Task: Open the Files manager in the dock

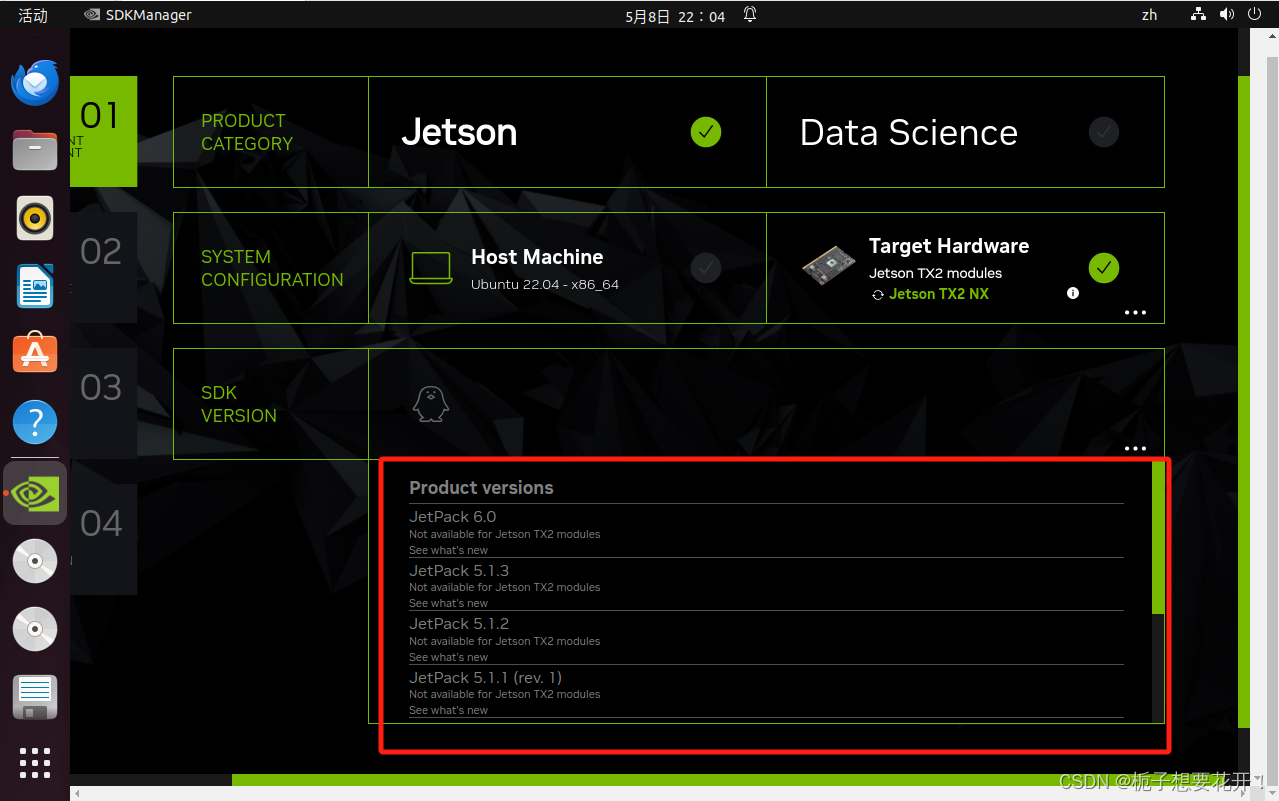Action: pyautogui.click(x=35, y=150)
